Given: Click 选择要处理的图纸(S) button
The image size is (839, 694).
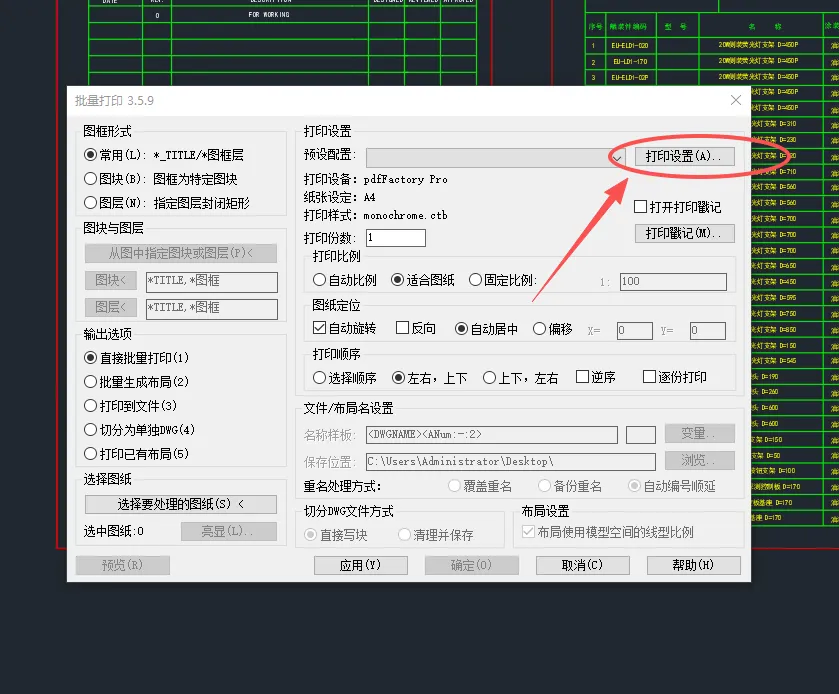Looking at the screenshot, I should pyautogui.click(x=181, y=504).
